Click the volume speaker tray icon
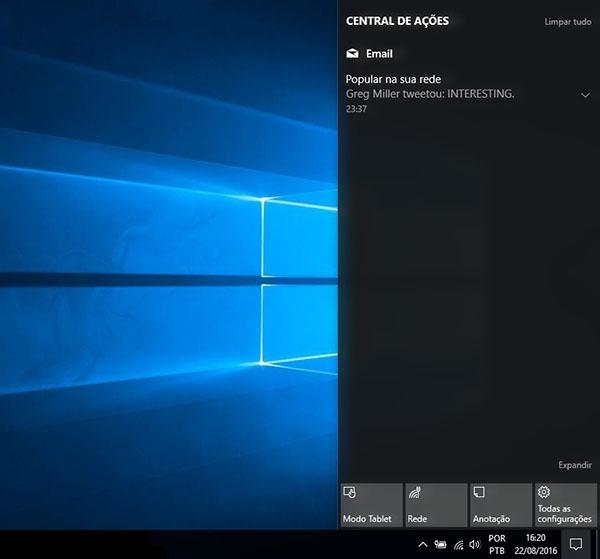 [474, 544]
